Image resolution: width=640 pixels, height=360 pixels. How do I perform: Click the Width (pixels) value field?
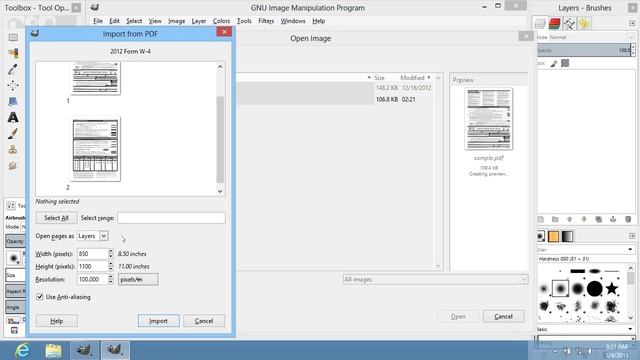pos(93,254)
